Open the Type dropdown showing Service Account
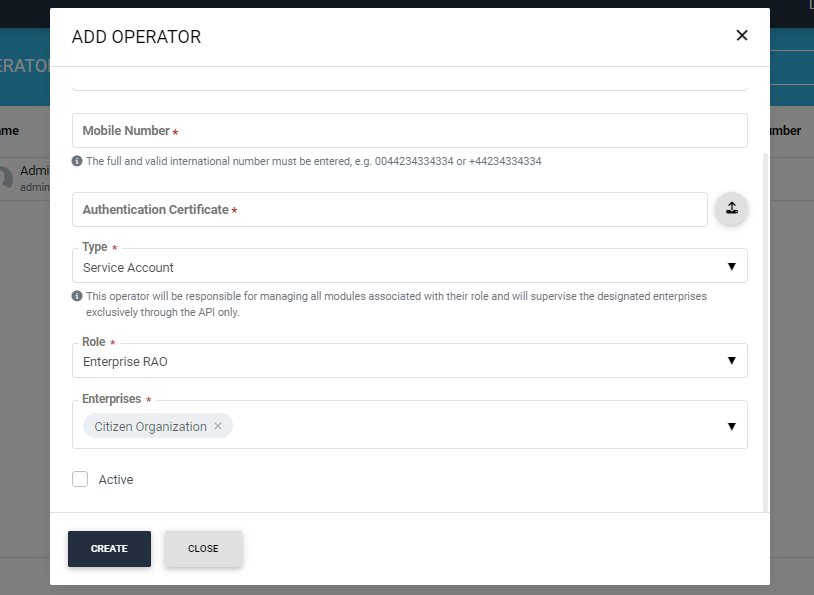 [410, 267]
